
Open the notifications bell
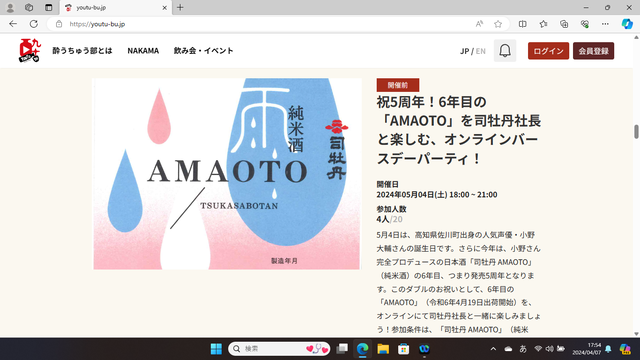click(x=505, y=51)
